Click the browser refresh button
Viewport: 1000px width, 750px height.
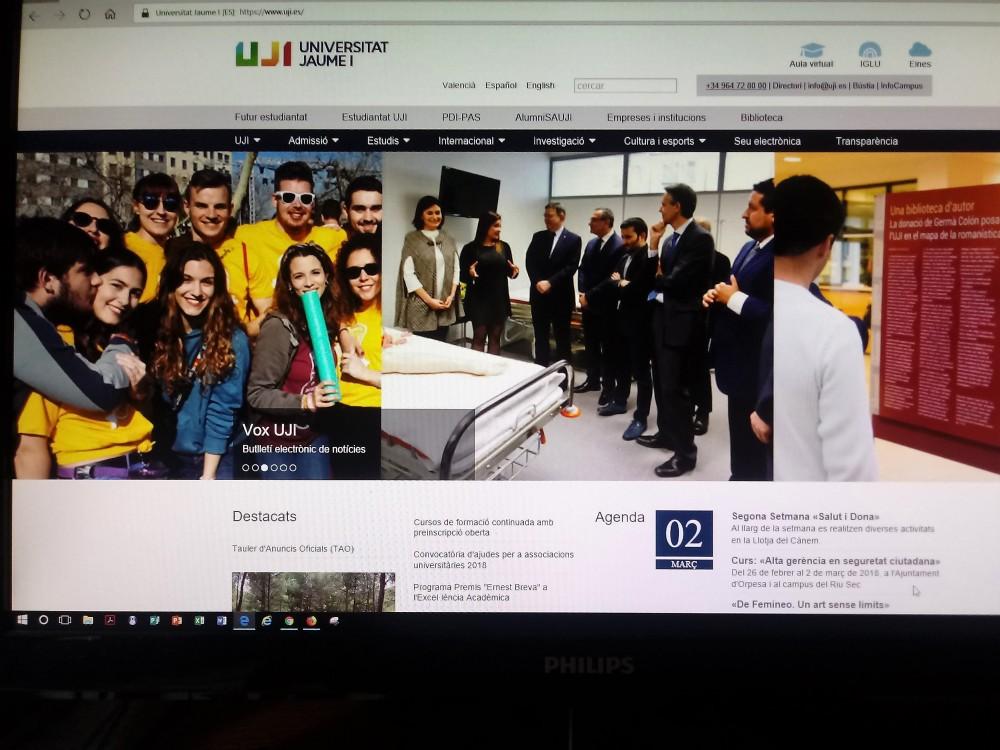84,14
